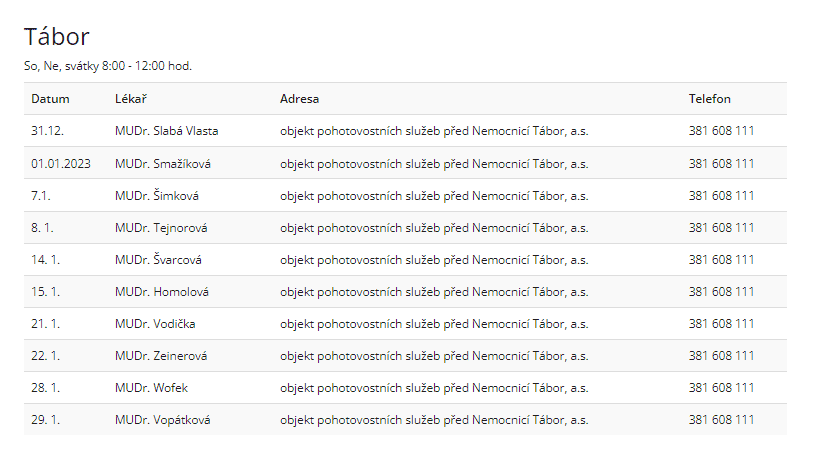Click MUDr. Vodička doctor cell
This screenshot has width=818, height=458.
click(x=155, y=324)
